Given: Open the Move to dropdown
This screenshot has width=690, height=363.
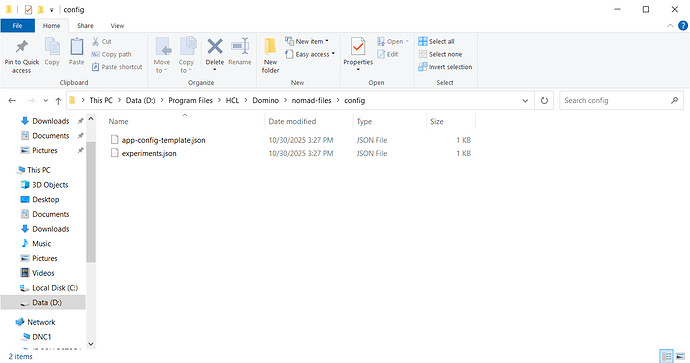Looking at the screenshot, I should [162, 55].
